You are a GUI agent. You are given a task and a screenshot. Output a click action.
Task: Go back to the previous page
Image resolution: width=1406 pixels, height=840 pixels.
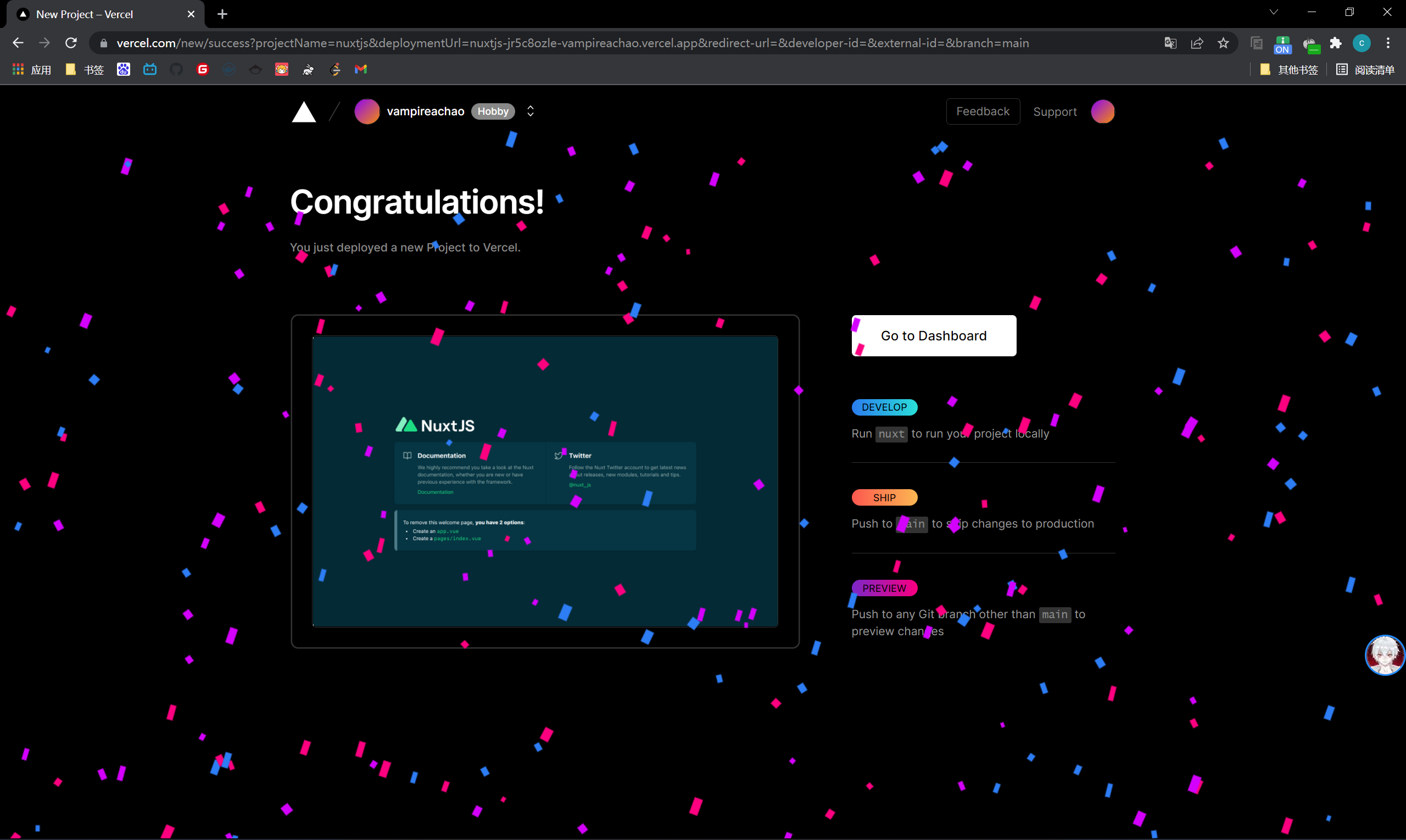18,43
